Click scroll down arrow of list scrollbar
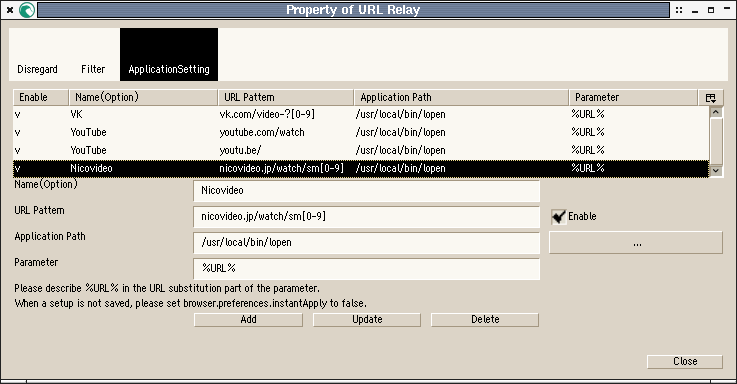 (x=715, y=171)
